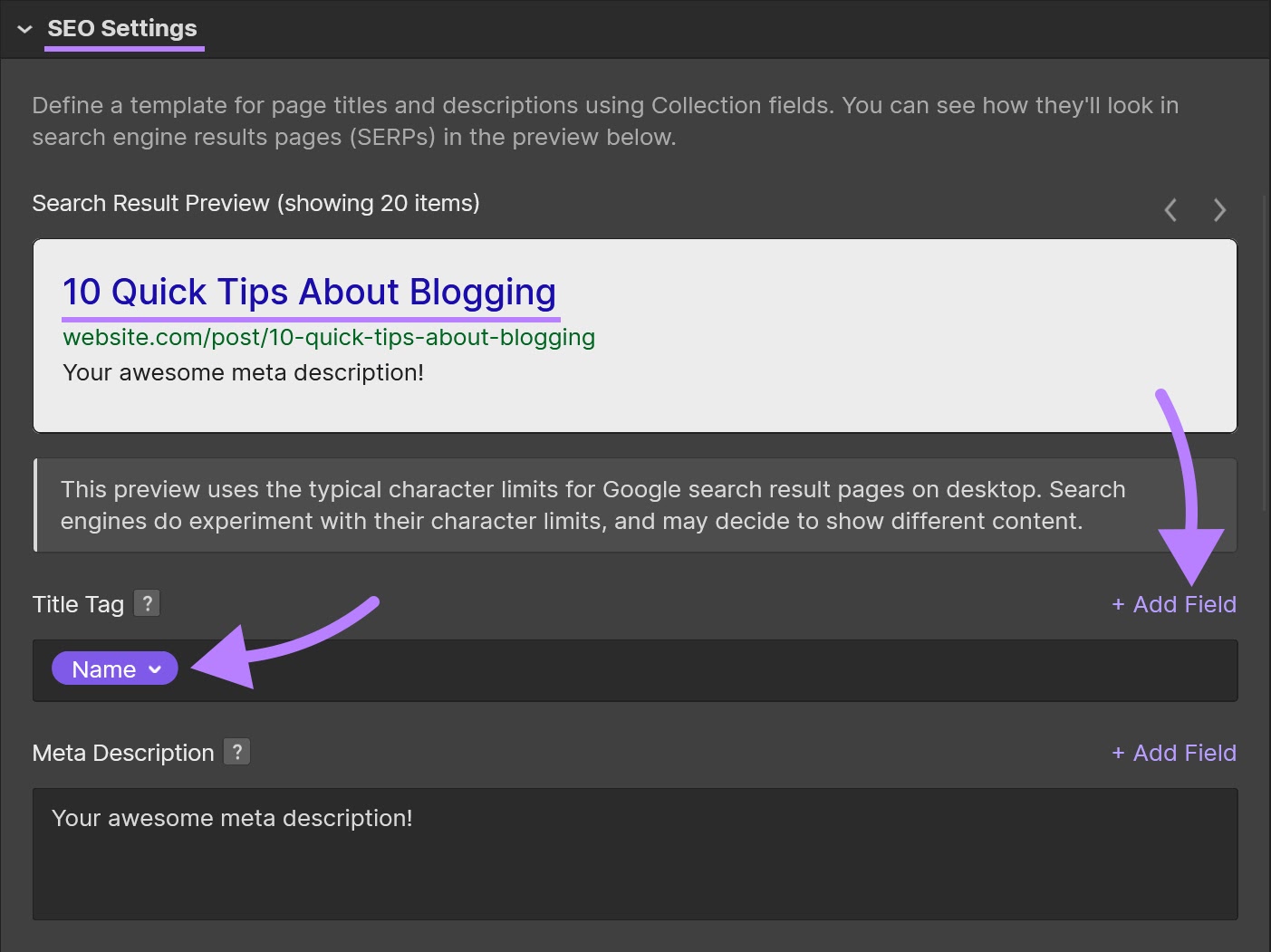Select the SEO Settings header tab
The width and height of the screenshot is (1271, 952).
(x=122, y=28)
